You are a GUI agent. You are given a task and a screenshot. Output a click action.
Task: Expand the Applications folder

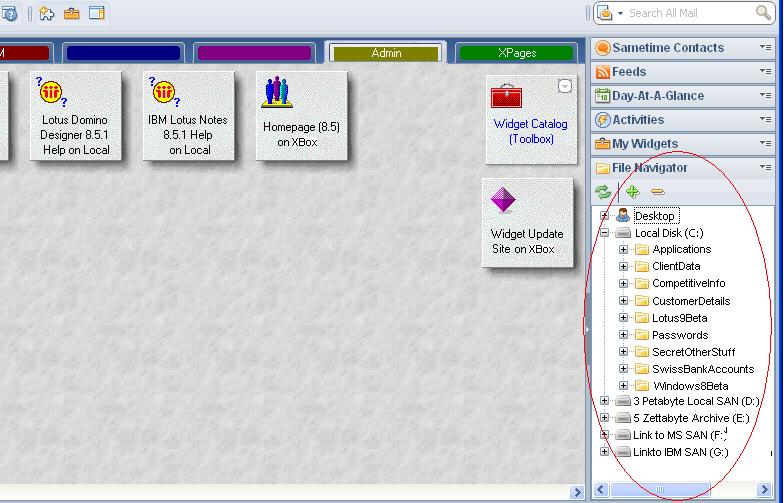coord(623,249)
